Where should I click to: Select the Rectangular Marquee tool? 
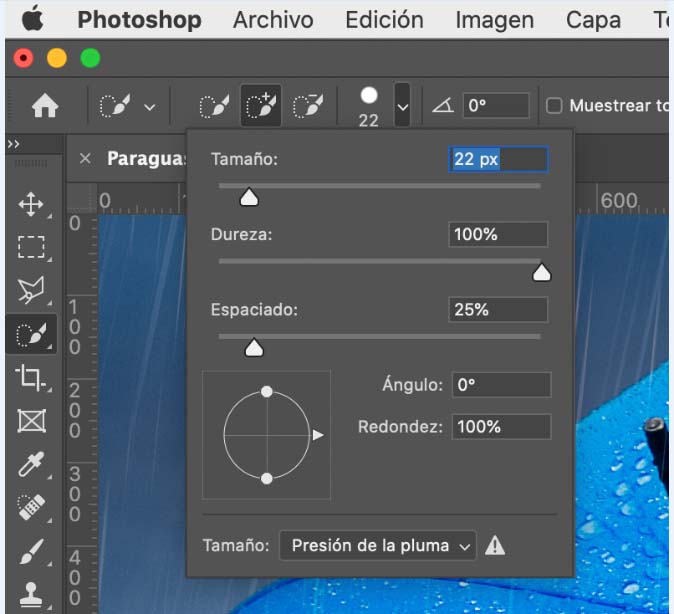click(x=31, y=247)
